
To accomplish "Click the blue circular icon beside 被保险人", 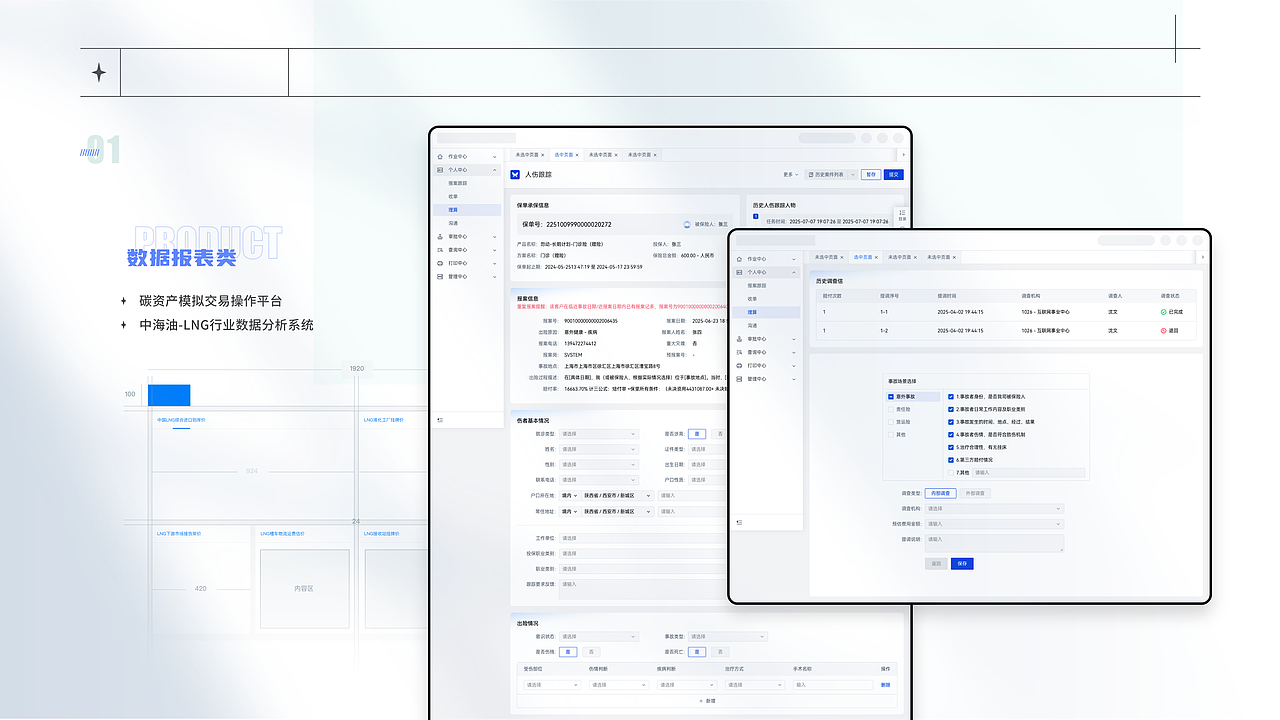I will click(x=687, y=224).
